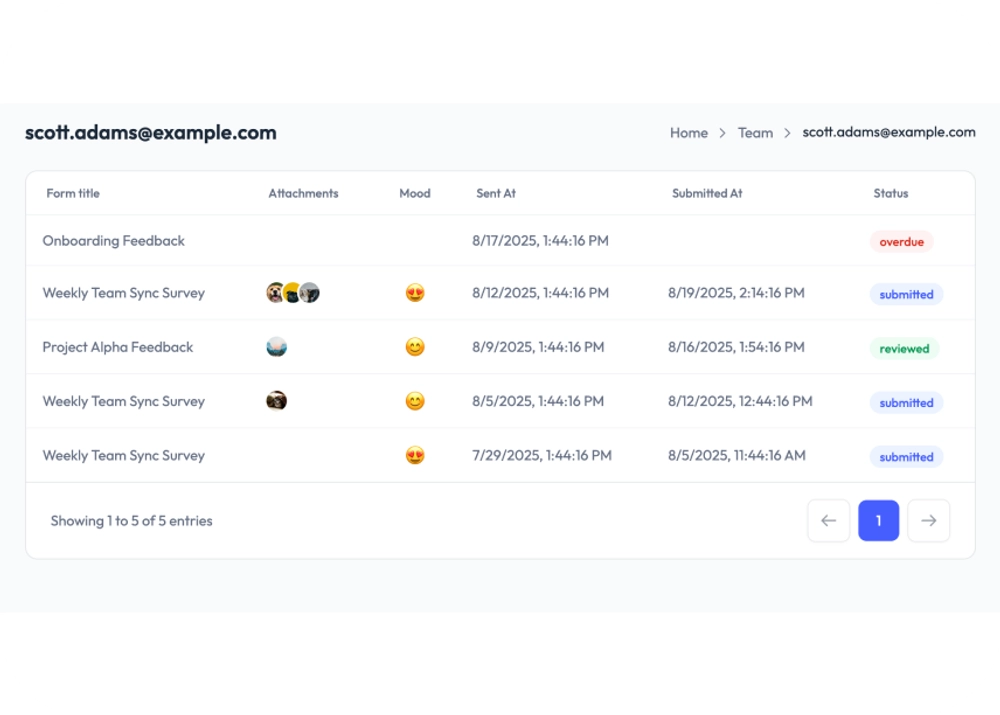The width and height of the screenshot is (1000, 715).
Task: Click sent date 8/17/2025, 1:44:16 PM
Action: [540, 240]
